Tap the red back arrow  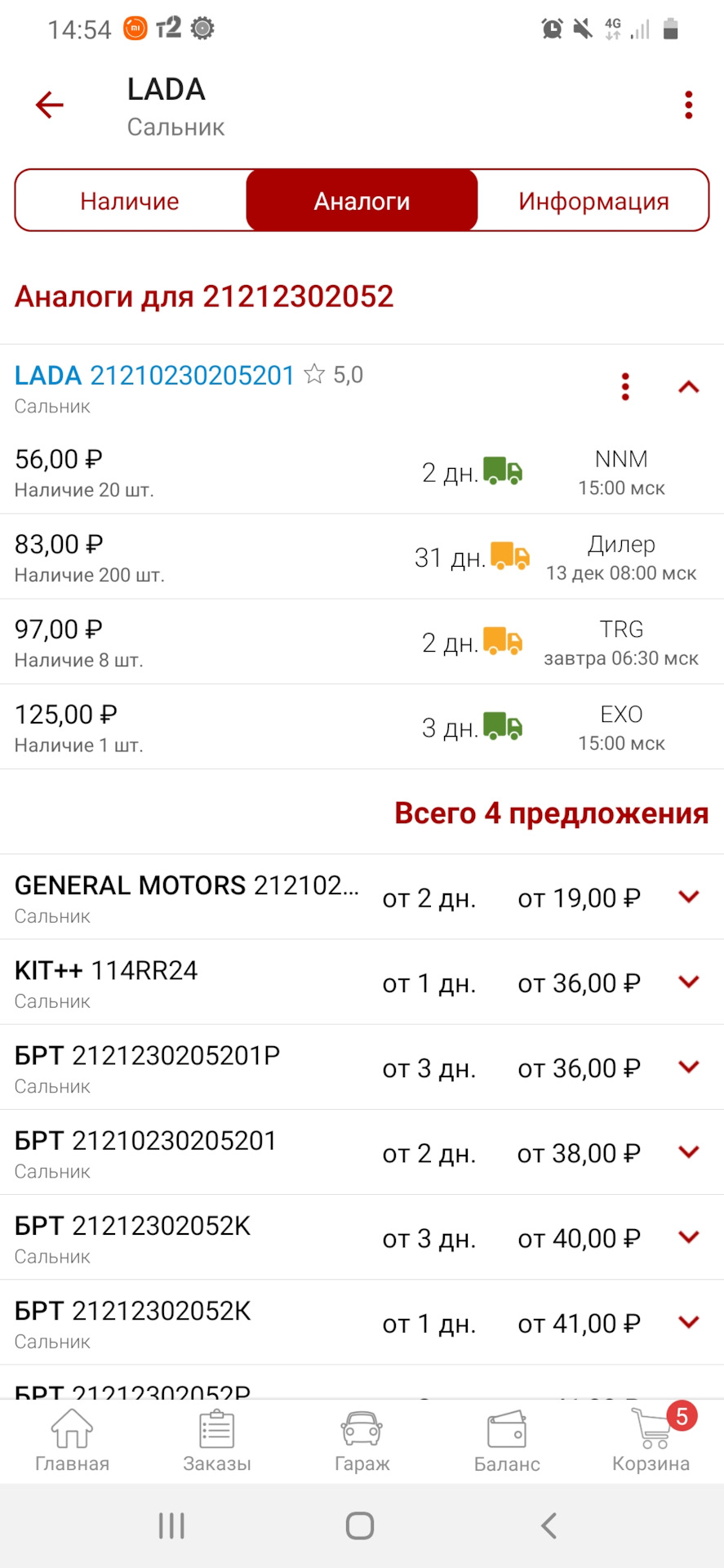(x=49, y=105)
